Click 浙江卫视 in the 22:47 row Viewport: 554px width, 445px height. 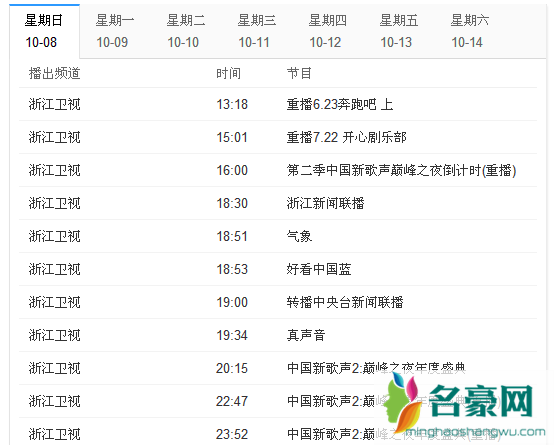click(54, 401)
